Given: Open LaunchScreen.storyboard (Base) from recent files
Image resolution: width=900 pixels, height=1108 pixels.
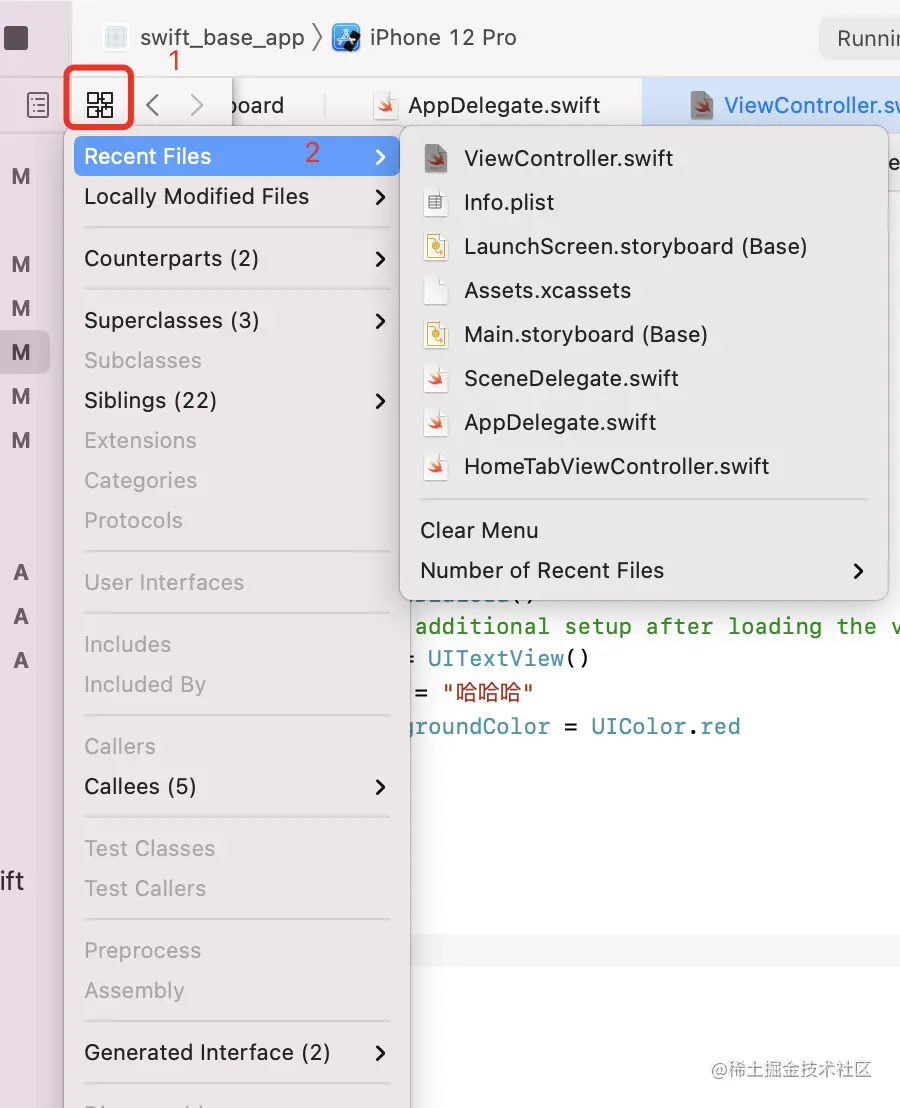Looking at the screenshot, I should point(644,247).
